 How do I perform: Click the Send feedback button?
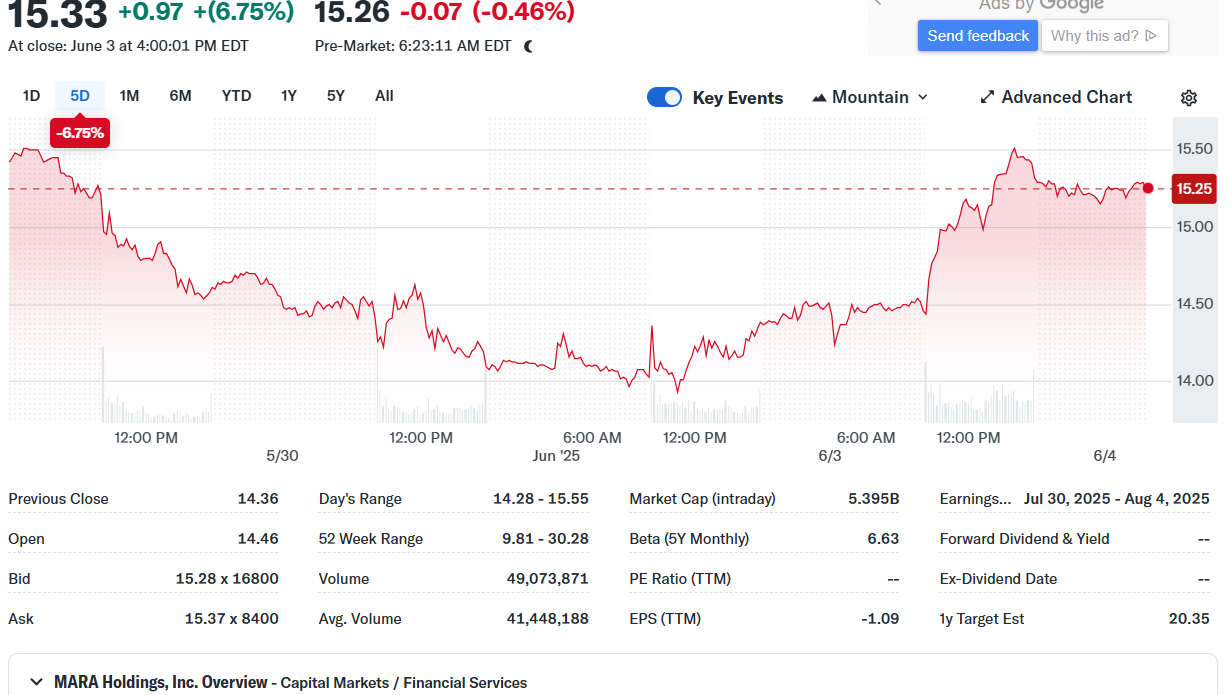[978, 36]
